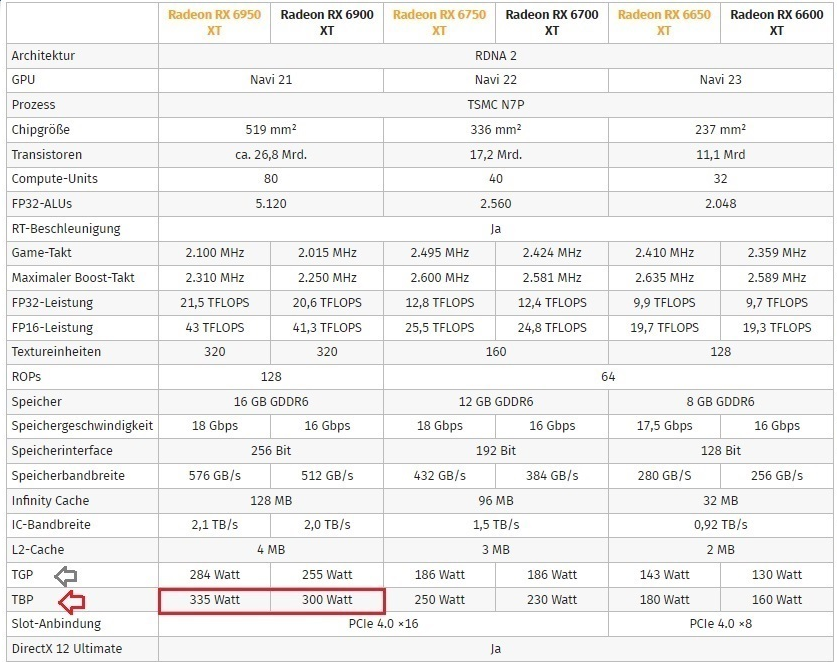
Task: Click the 19,3 TFLOPS FP16 value
Action: coord(777,328)
